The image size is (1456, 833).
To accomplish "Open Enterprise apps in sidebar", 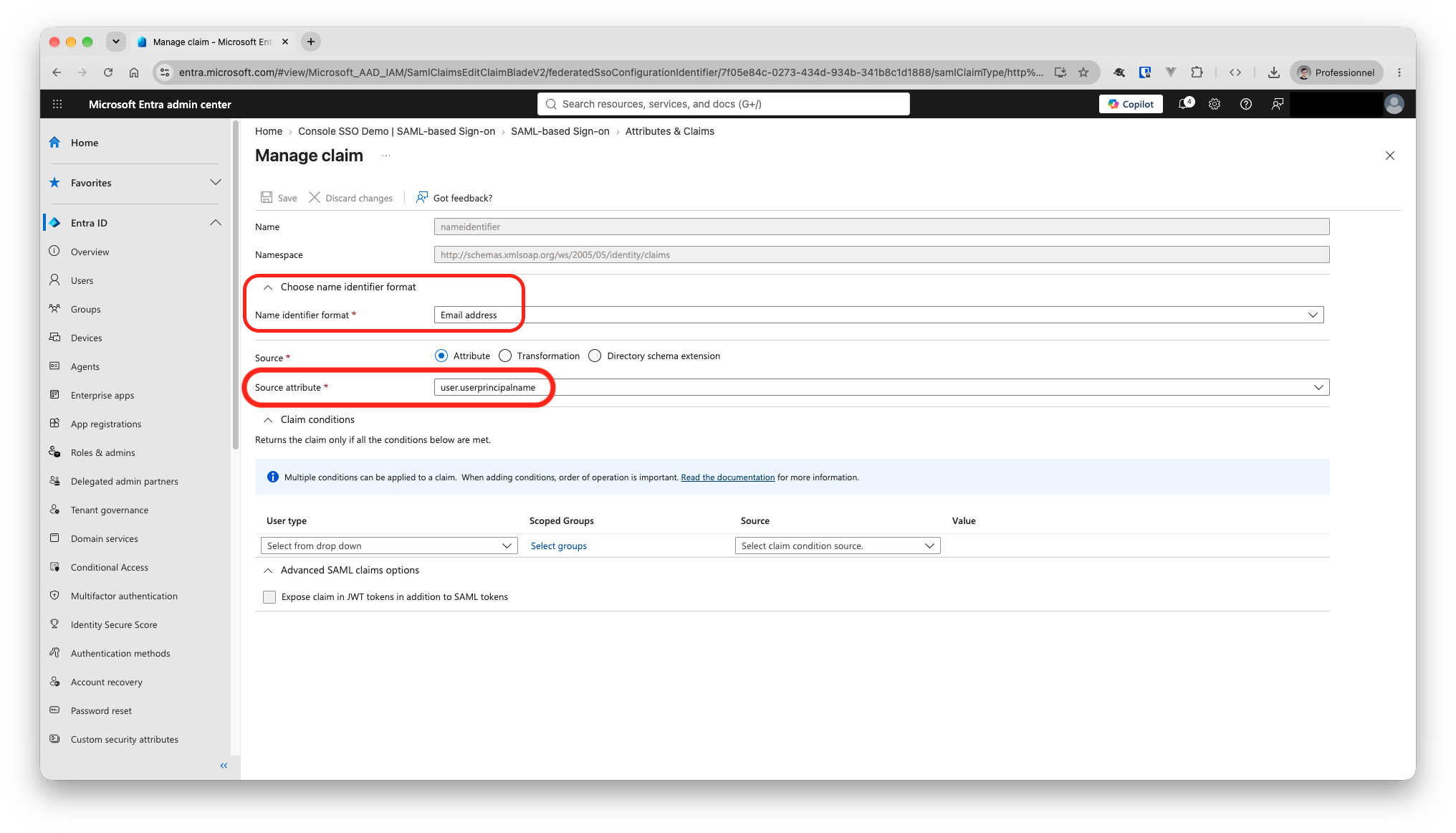I will tap(102, 395).
